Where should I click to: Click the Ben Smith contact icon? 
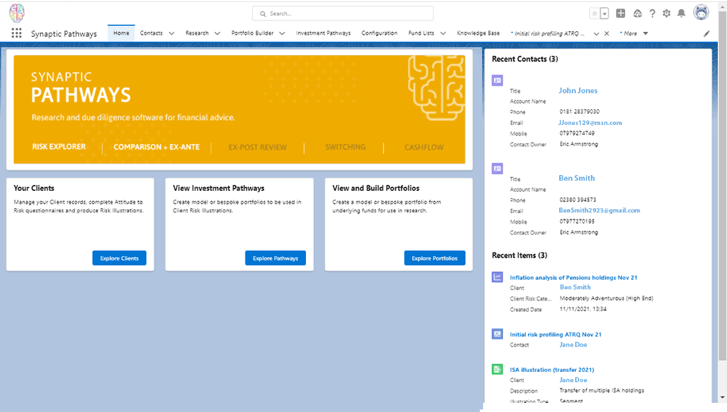[497, 168]
